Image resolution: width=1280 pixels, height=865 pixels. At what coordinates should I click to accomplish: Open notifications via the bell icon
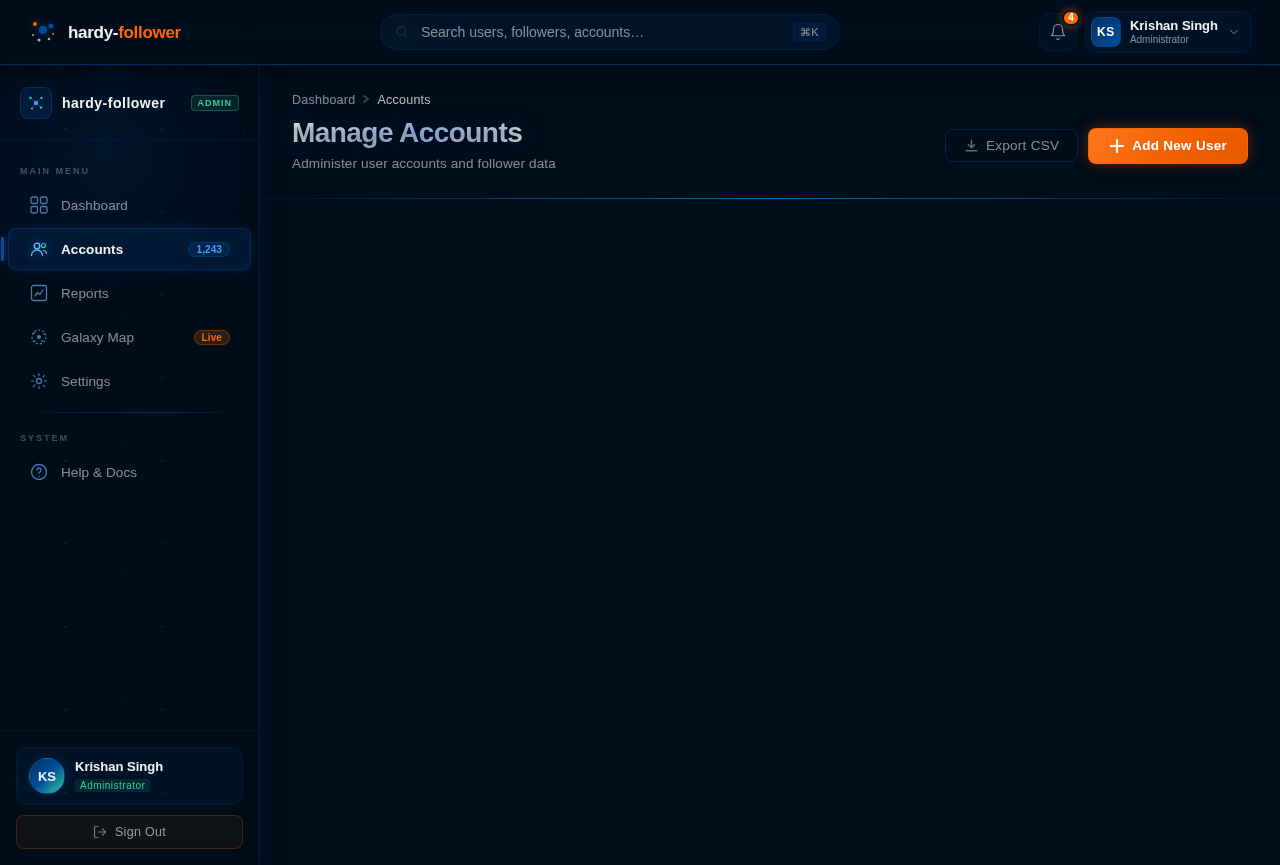coord(1057,32)
